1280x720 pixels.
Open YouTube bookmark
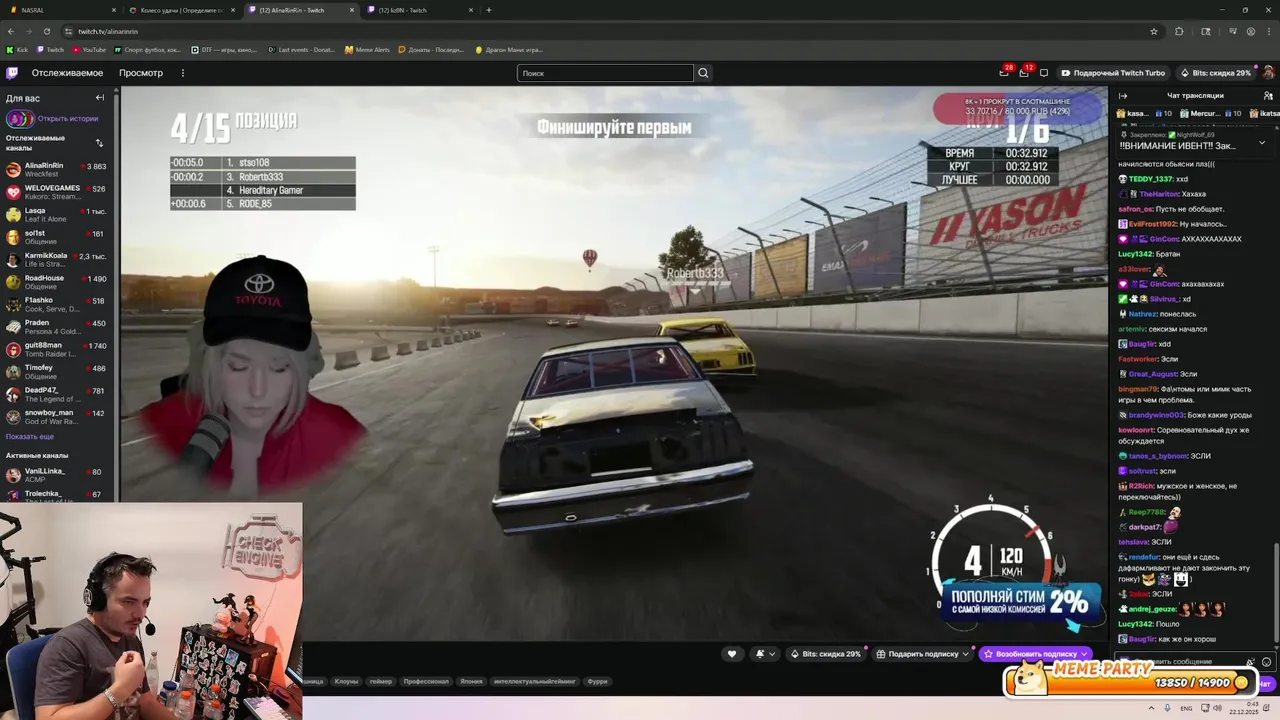point(89,49)
